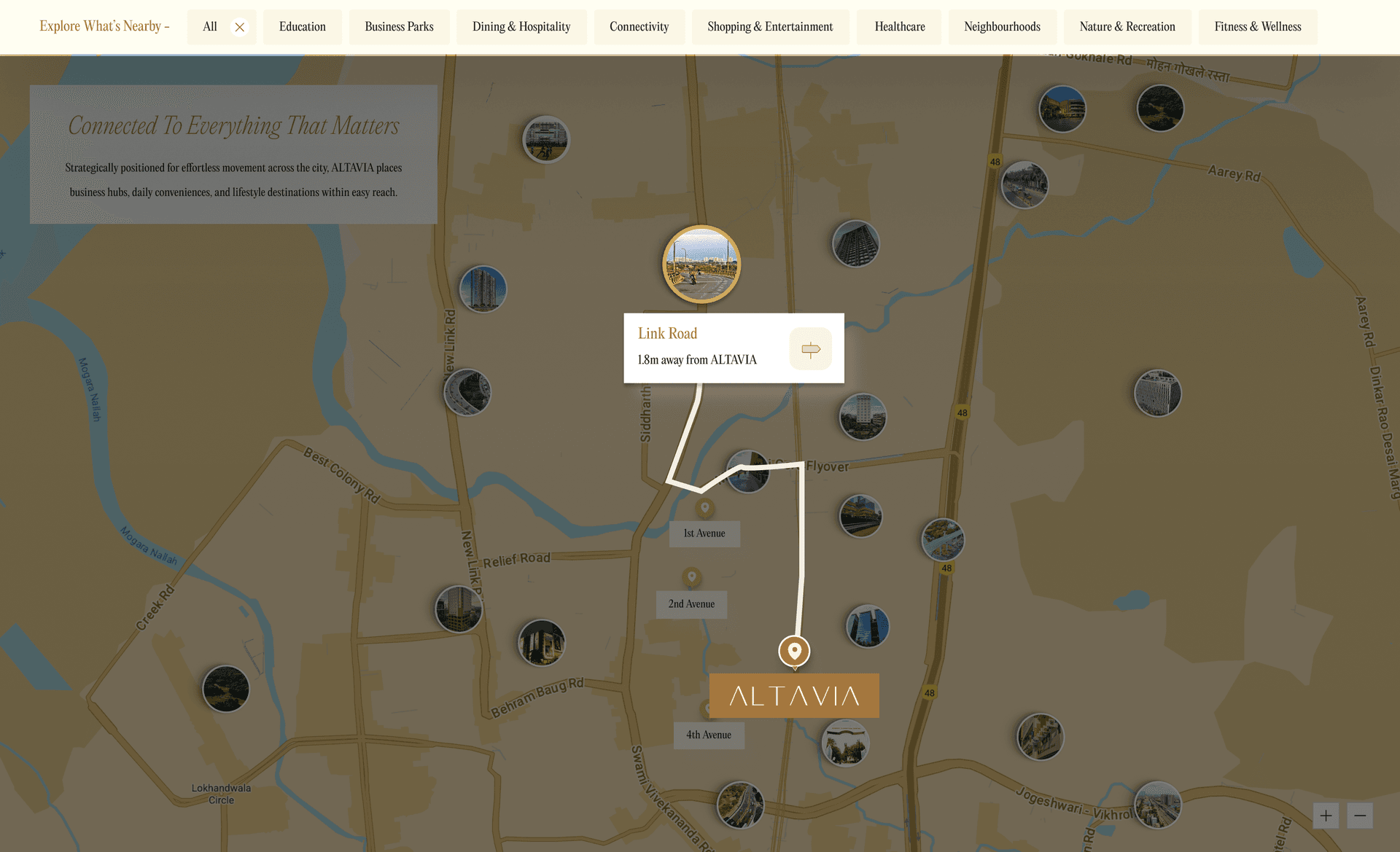The width and height of the screenshot is (1400, 852).
Task: Open the highway marker on Swami Vivekananda Rd
Action: click(740, 805)
